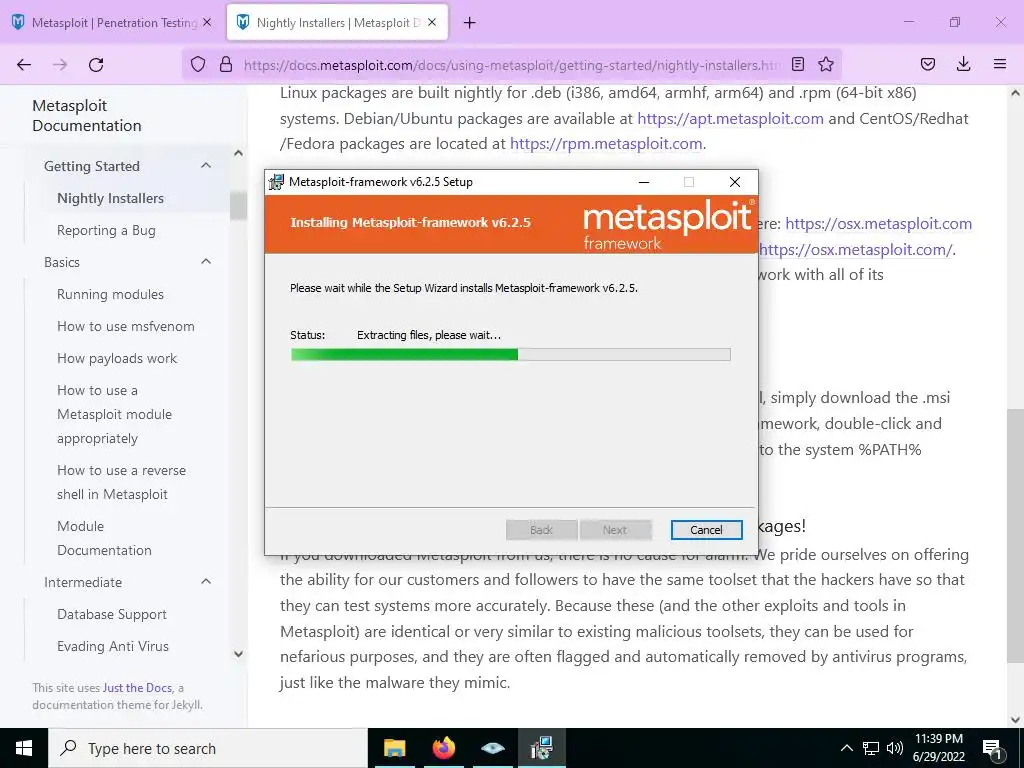This screenshot has height=768, width=1024.
Task: Open the Evading Anti Virus sidebar page
Action: pyautogui.click(x=113, y=646)
